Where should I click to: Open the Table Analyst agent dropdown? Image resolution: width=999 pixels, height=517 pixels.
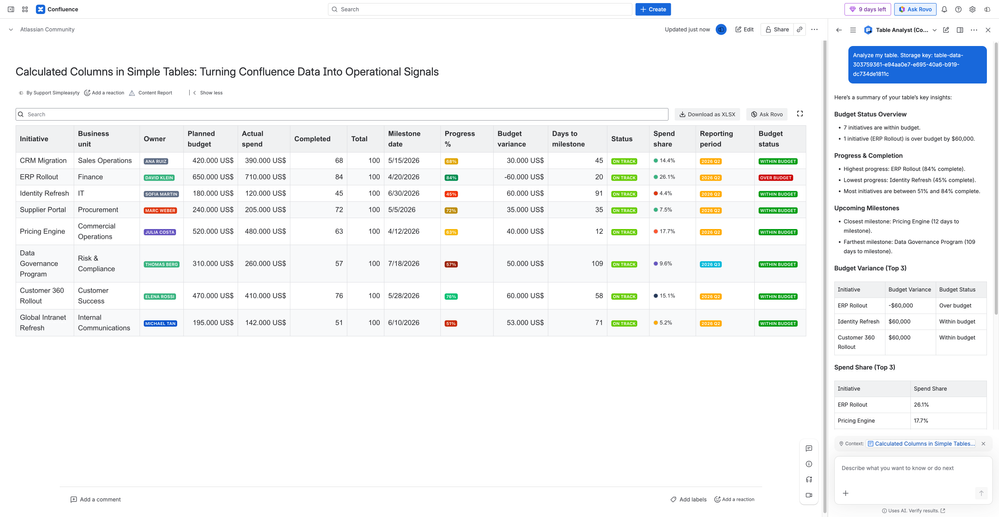point(934,30)
